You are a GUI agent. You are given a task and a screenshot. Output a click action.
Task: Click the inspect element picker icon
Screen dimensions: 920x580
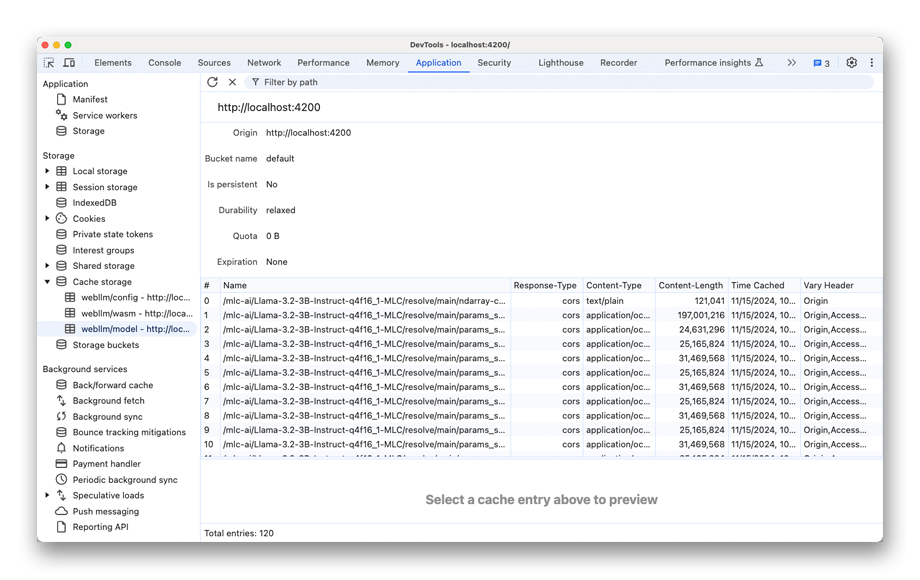[49, 63]
